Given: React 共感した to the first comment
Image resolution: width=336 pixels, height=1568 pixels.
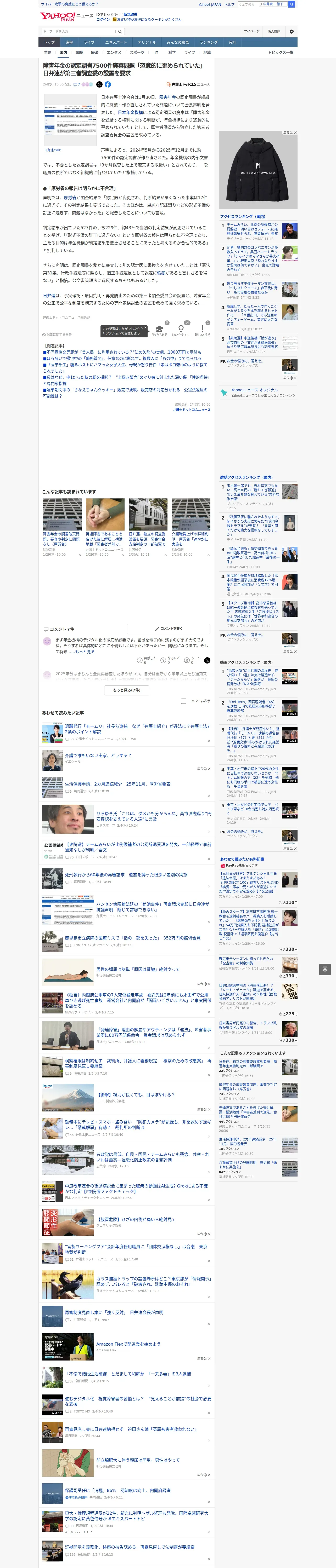Looking at the screenshot, I should point(147,660).
